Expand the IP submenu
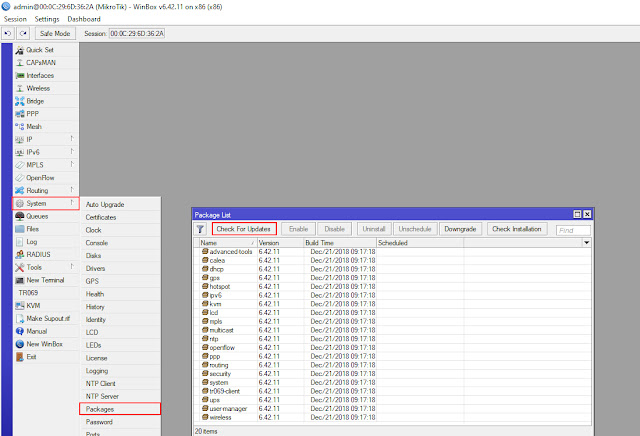 [46, 139]
